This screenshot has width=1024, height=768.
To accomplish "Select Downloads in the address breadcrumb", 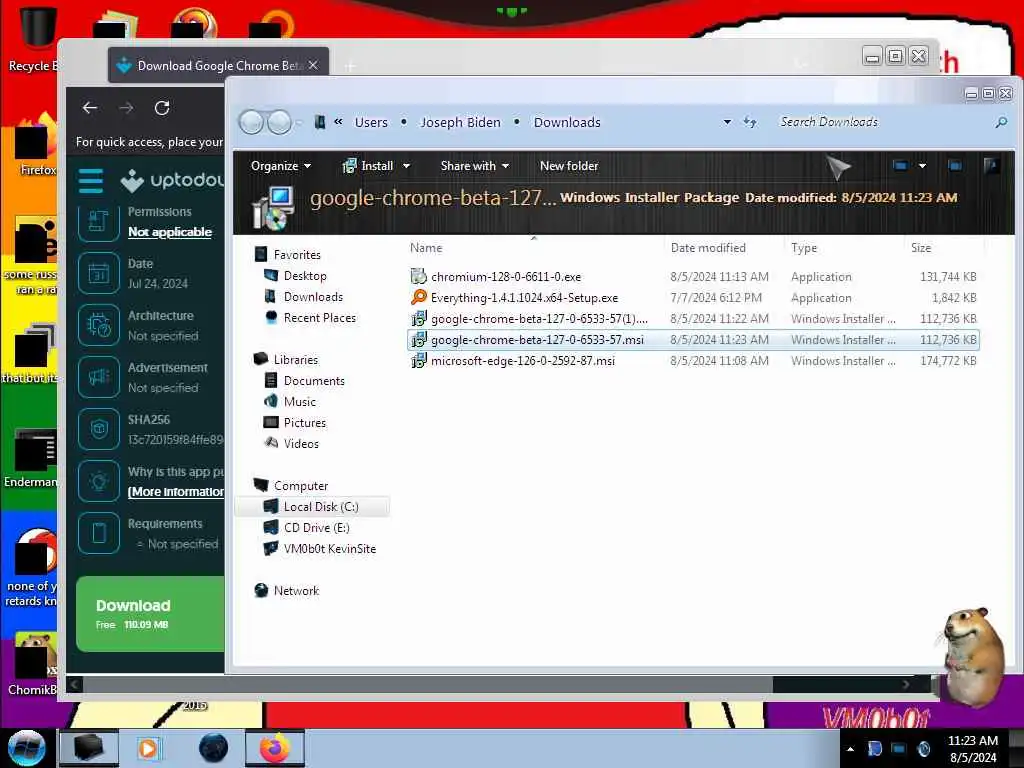I will (x=567, y=122).
